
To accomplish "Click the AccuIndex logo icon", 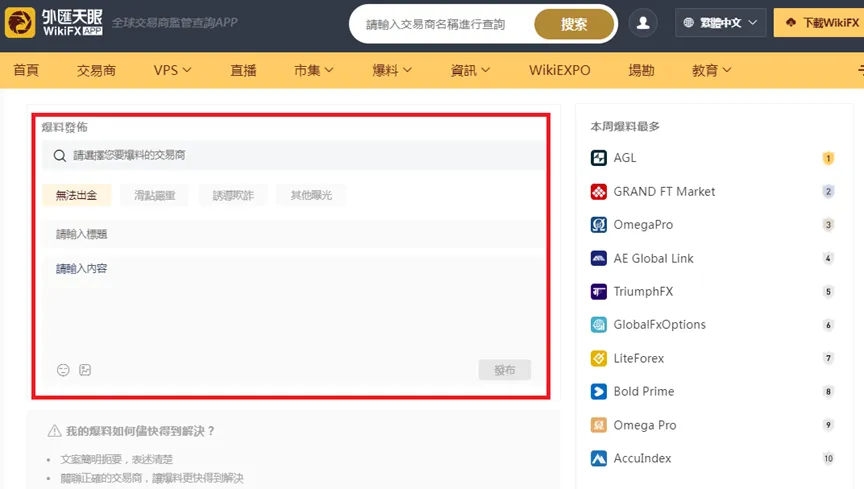I will pos(598,458).
